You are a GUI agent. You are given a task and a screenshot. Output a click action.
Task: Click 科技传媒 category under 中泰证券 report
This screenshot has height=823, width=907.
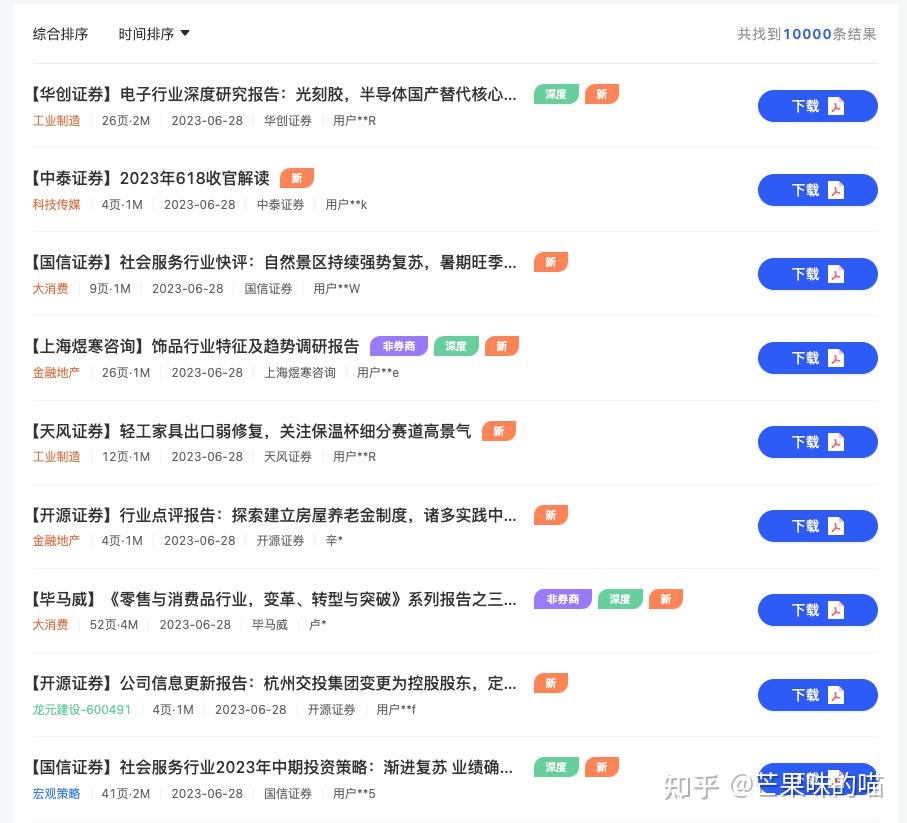click(56, 204)
